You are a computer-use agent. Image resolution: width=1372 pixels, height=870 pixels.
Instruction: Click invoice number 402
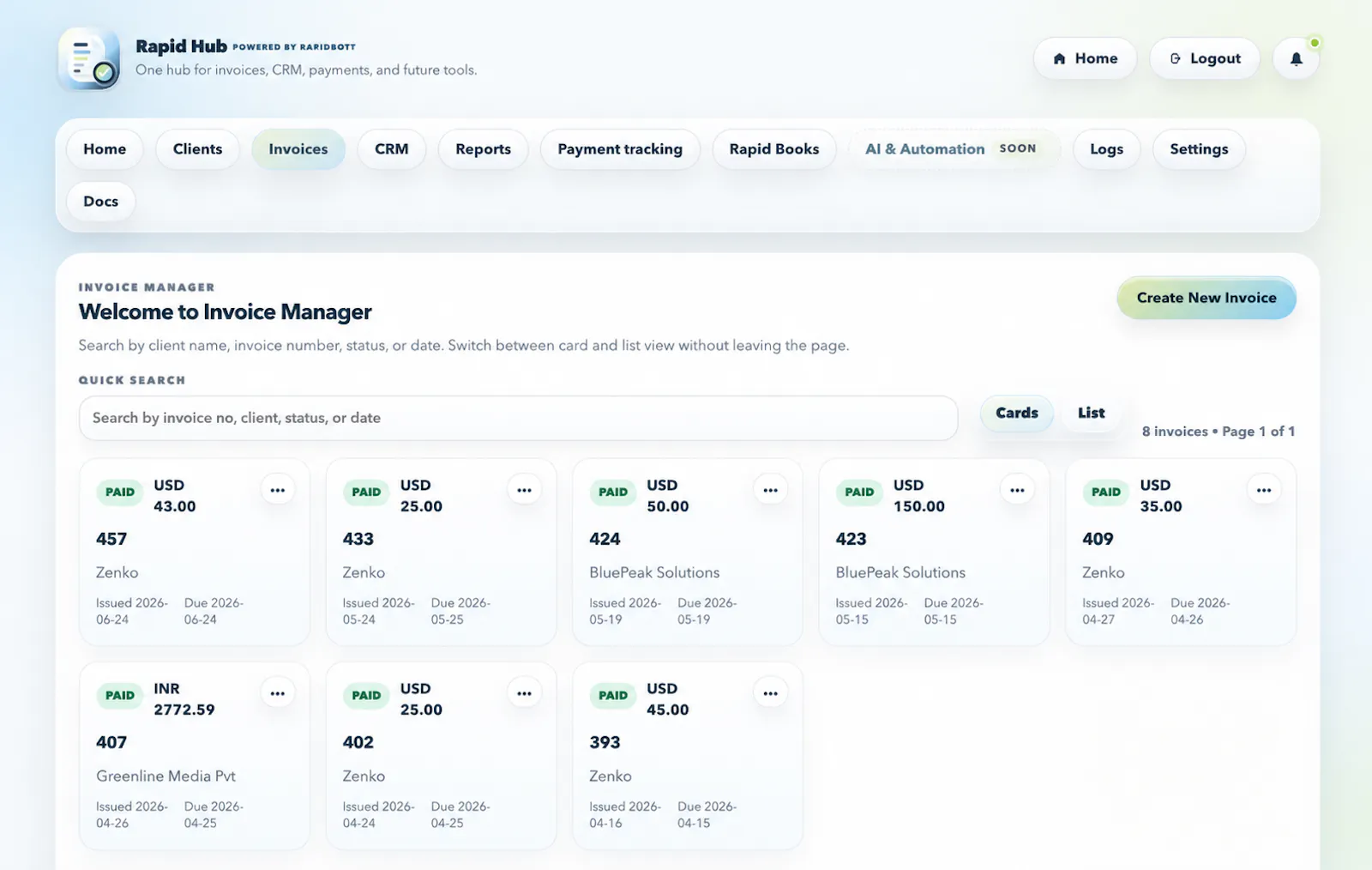pyautogui.click(x=358, y=742)
